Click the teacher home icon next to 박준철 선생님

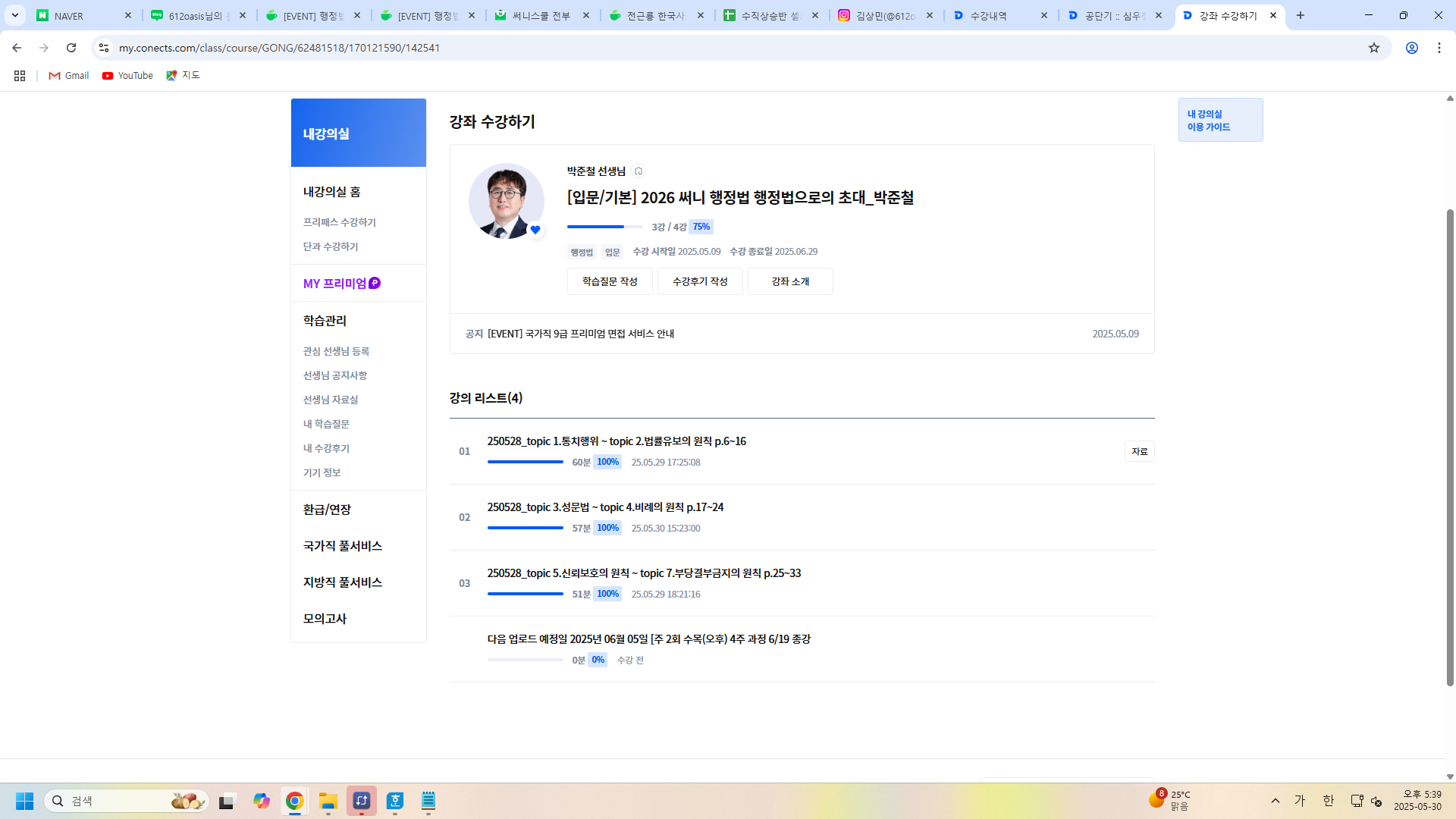639,171
